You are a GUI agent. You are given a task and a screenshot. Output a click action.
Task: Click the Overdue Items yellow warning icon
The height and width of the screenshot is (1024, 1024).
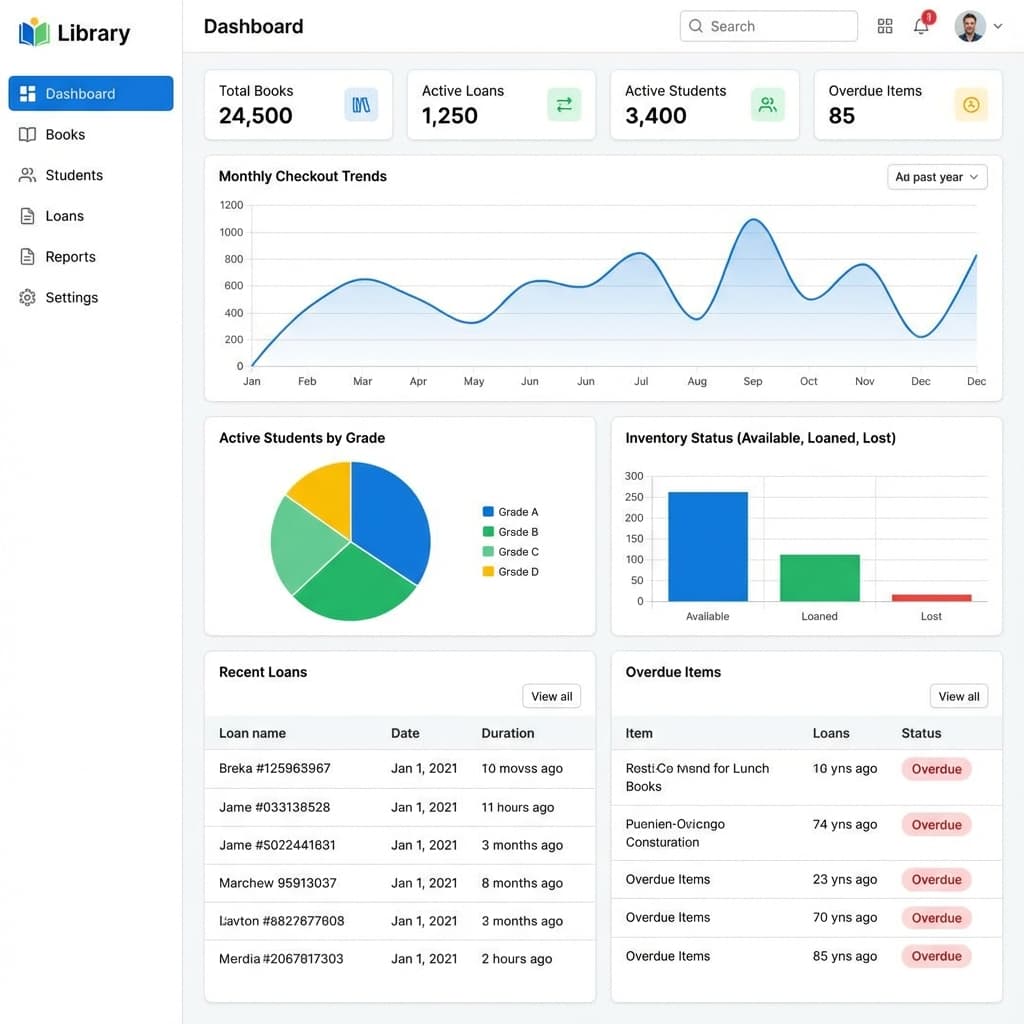point(970,104)
